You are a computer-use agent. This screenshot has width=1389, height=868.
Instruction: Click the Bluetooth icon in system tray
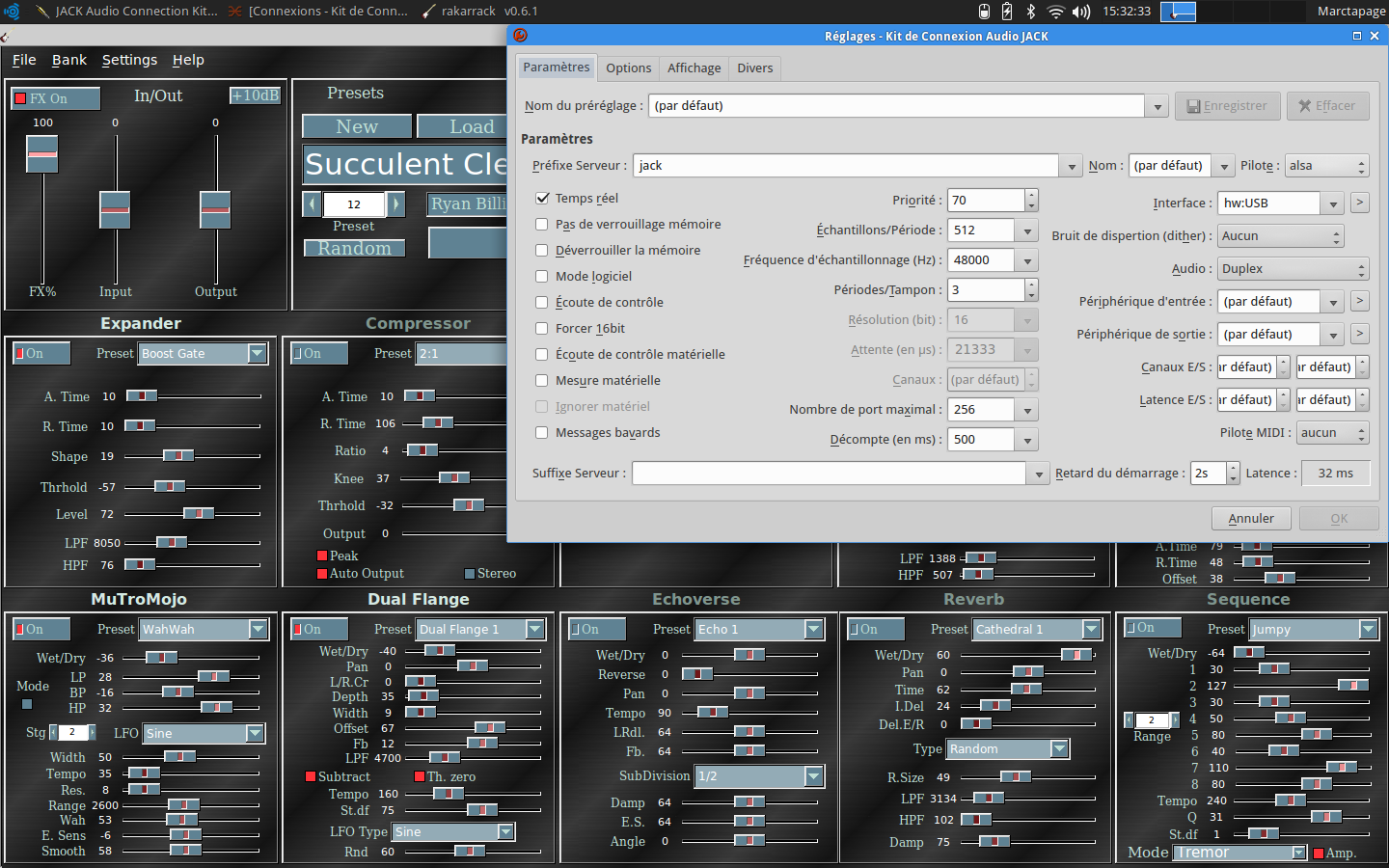coord(1030,12)
